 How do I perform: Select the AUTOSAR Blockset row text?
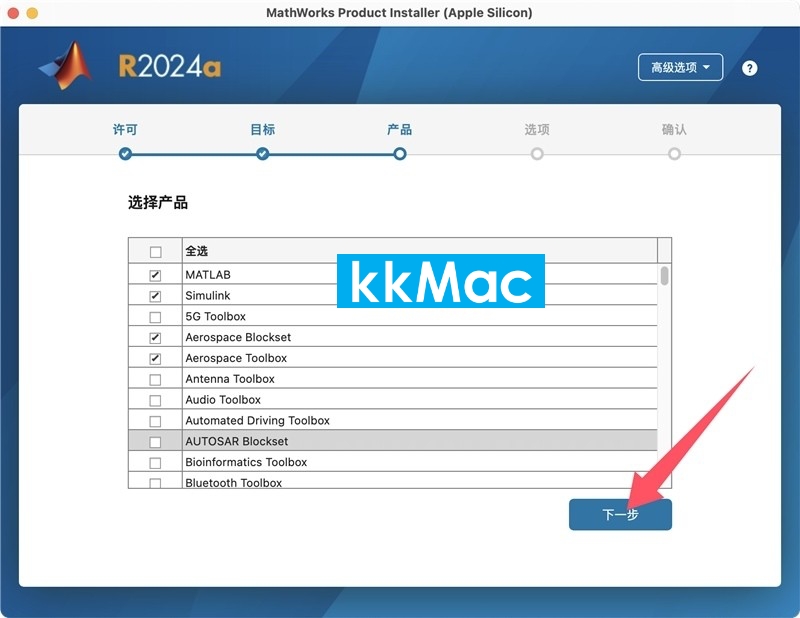point(236,441)
